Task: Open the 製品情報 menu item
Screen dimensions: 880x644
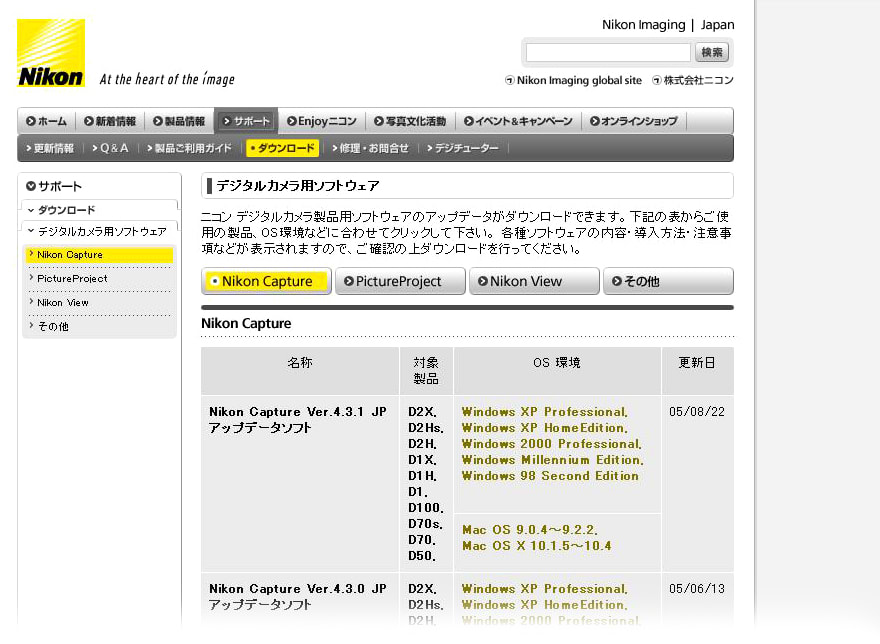Action: 179,121
